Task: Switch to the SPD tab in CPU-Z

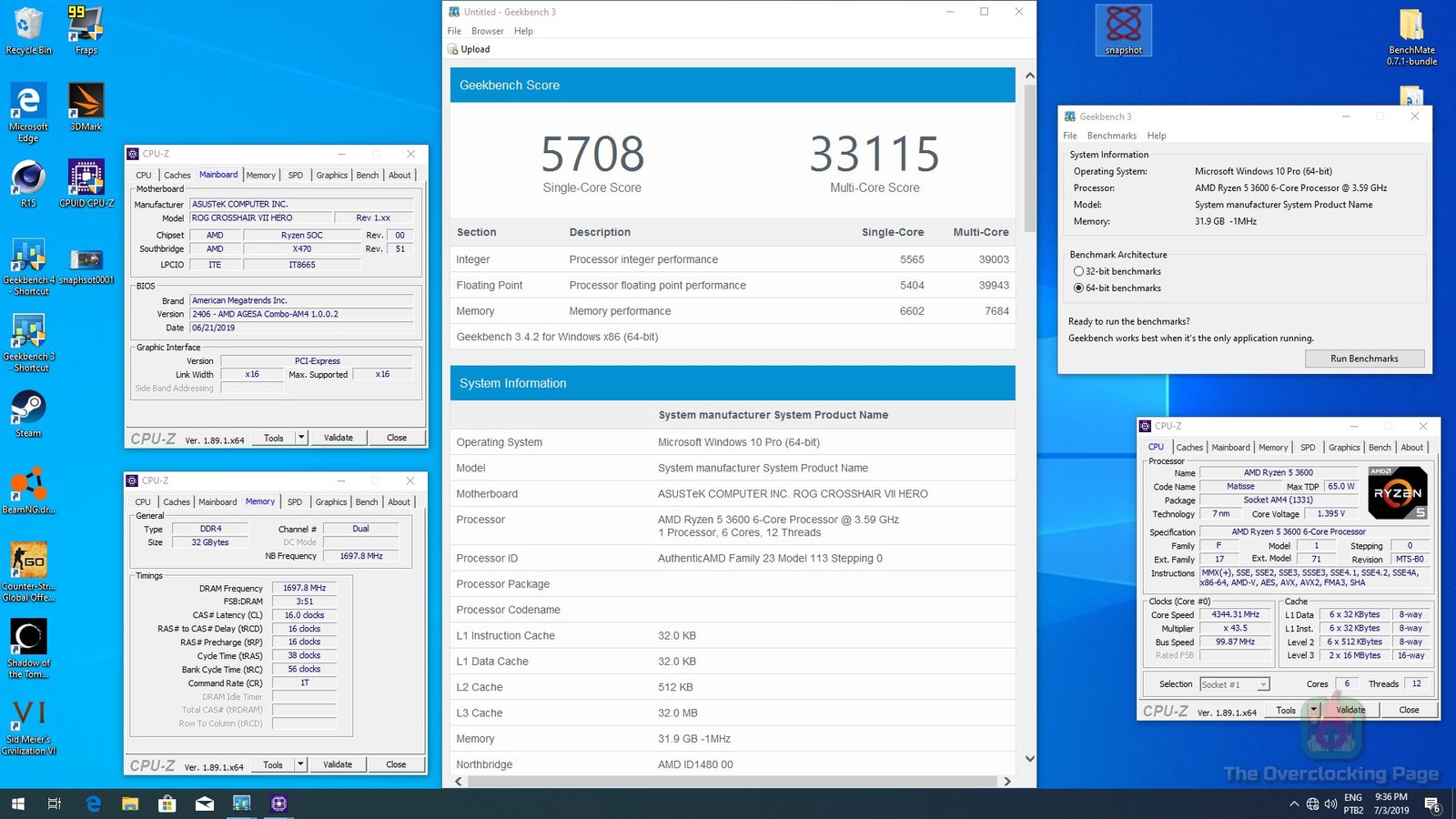Action: [x=1308, y=447]
